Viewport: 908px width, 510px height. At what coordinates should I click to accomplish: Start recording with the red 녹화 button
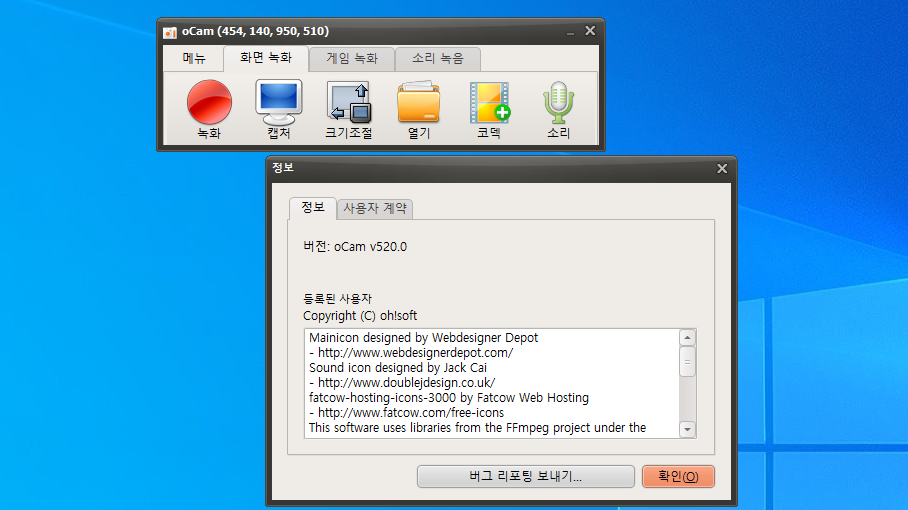click(x=209, y=109)
